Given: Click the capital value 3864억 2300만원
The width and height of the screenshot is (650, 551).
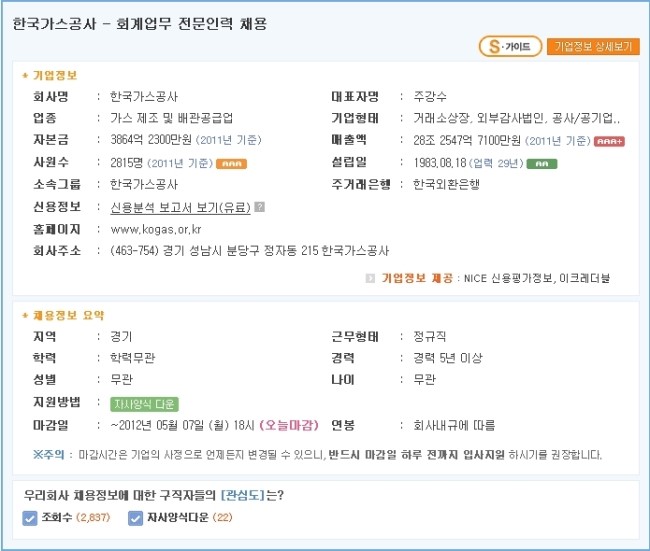Looking at the screenshot, I should point(151,140).
